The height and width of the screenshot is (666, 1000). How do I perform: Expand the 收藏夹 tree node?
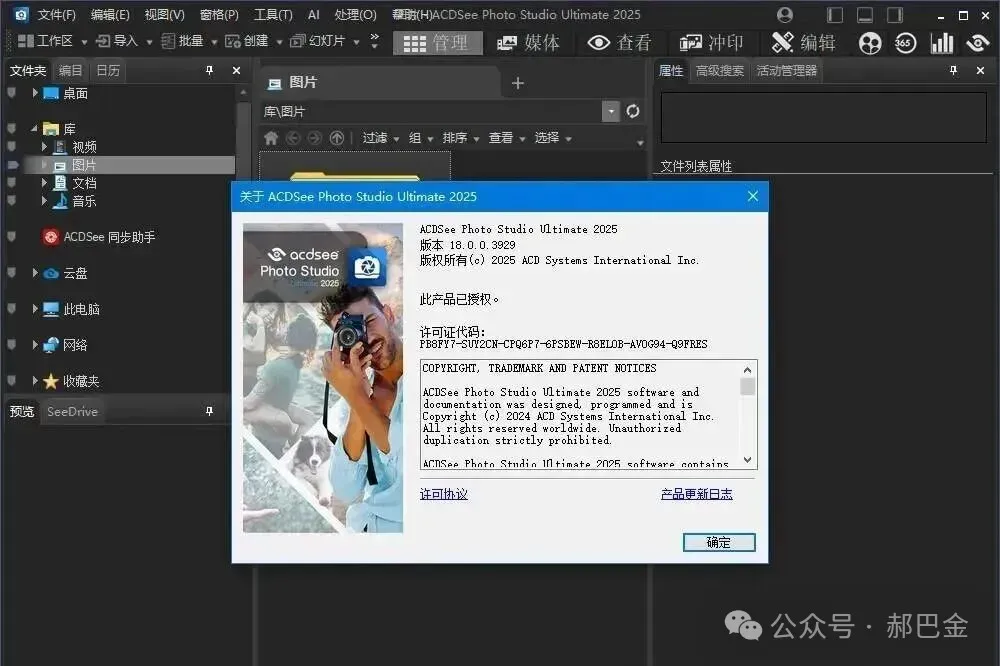[35, 381]
